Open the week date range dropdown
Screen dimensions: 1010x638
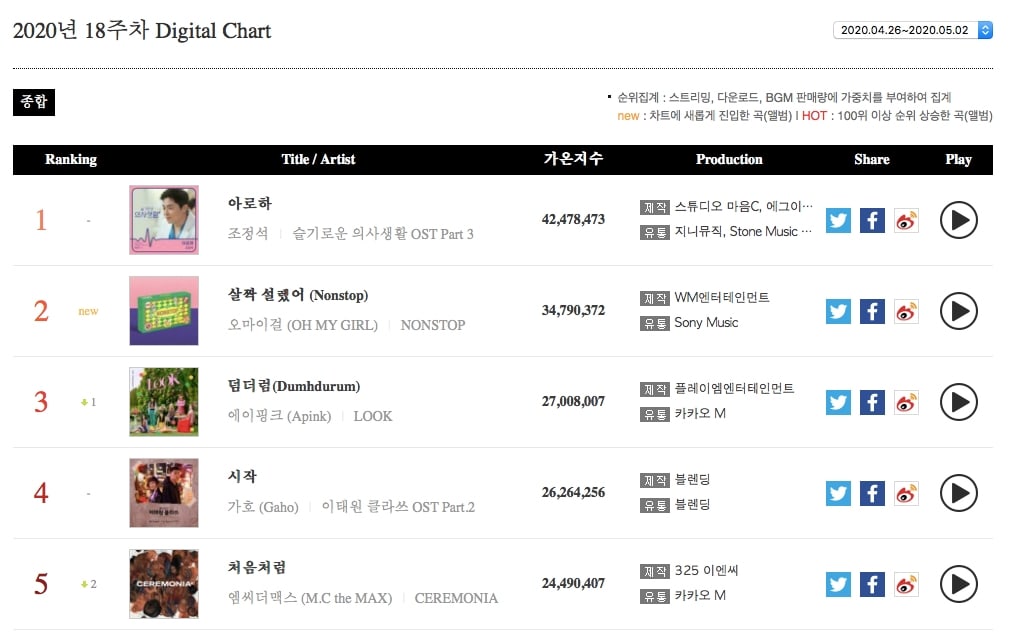tap(913, 30)
